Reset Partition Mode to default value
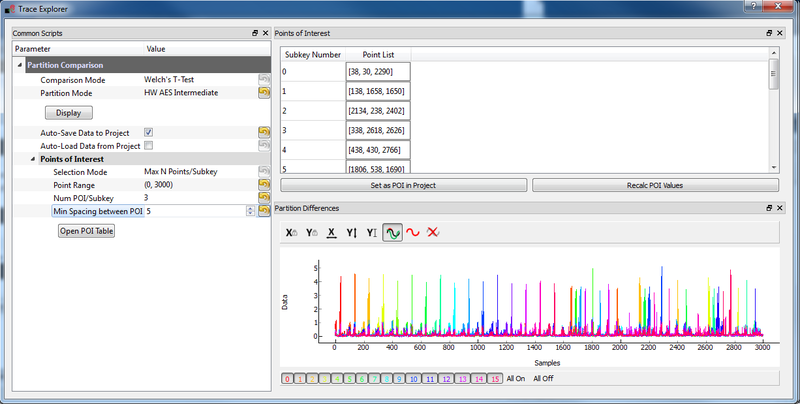Screen dimensions: 800x404 tap(264, 92)
